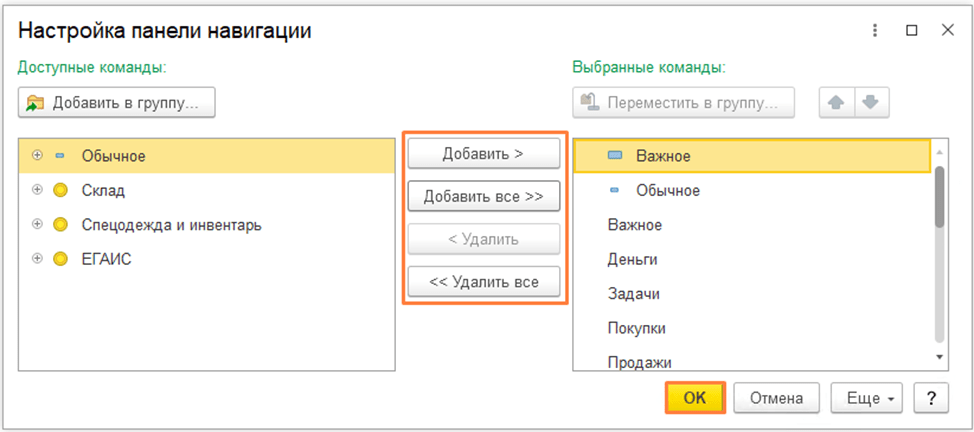This screenshot has width=974, height=432.
Task: Expand the ЕГАИС tree node
Action: pos(37,258)
